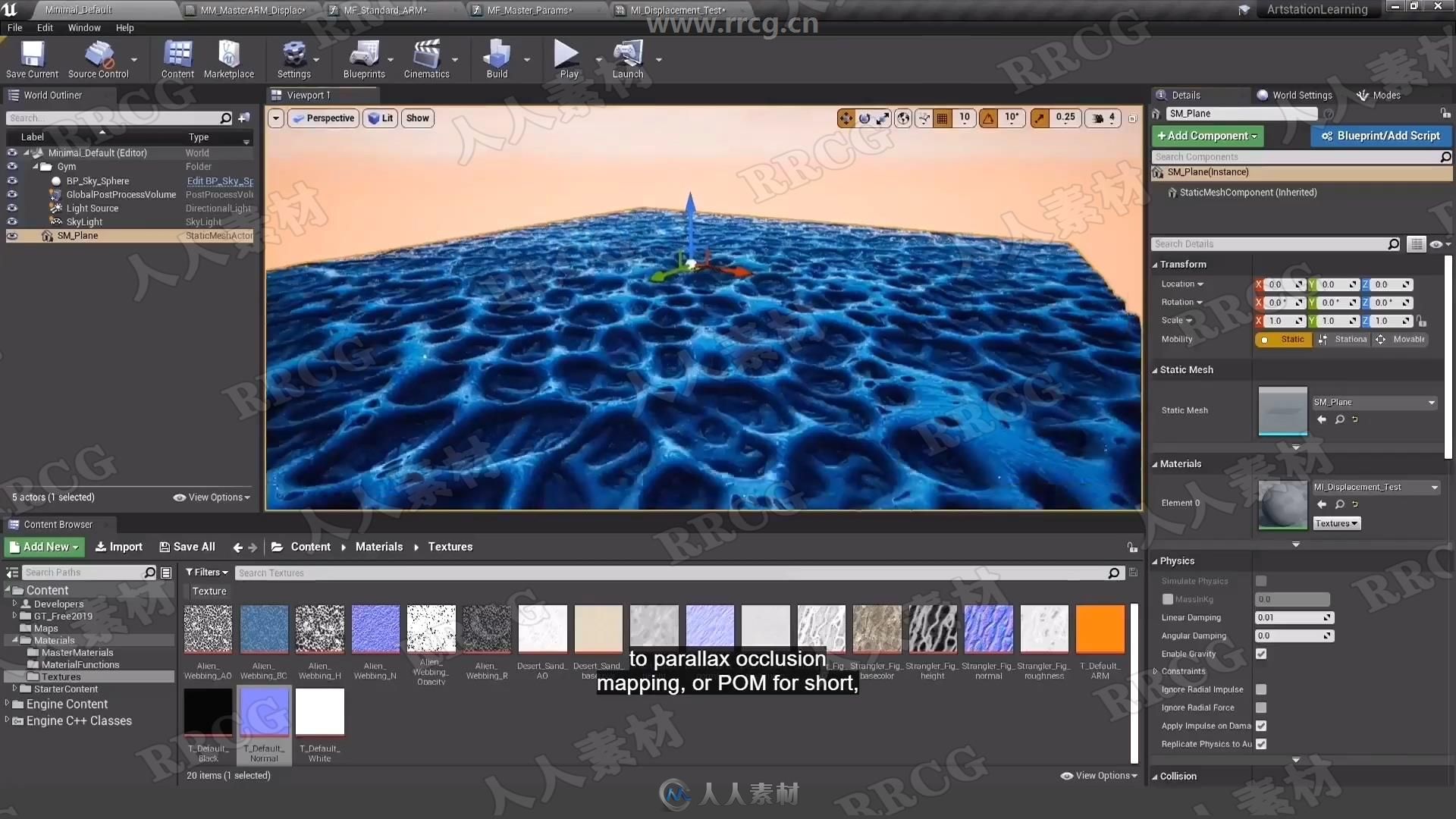Image resolution: width=1456 pixels, height=819 pixels.
Task: Collapse the Gym folder in outliner
Action: pos(35,166)
